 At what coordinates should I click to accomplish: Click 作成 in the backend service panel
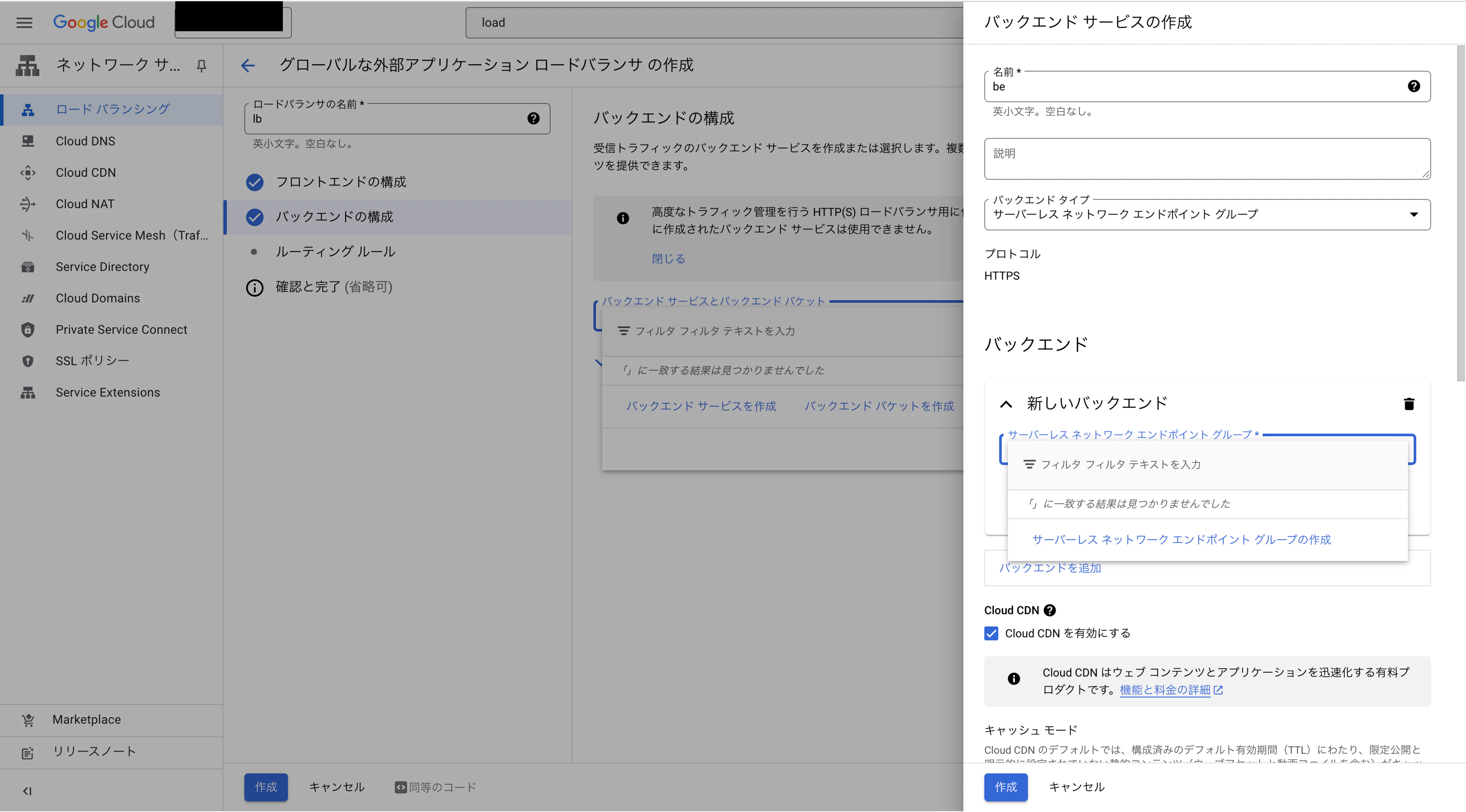coord(1006,787)
